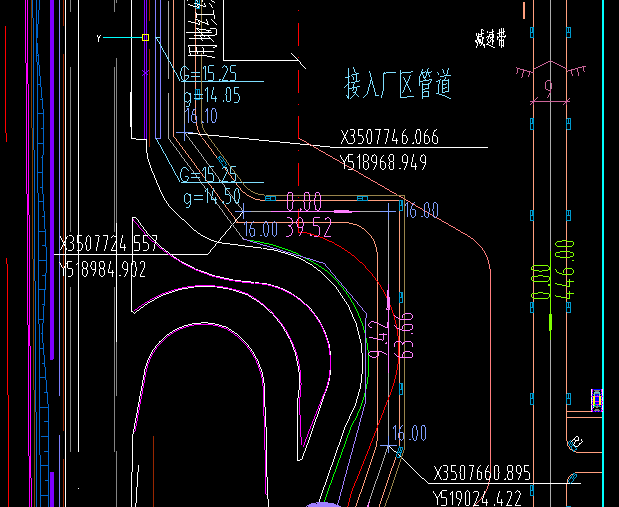Select coordinate label X3507746.066
The height and width of the screenshot is (507, 619).
tap(389, 138)
